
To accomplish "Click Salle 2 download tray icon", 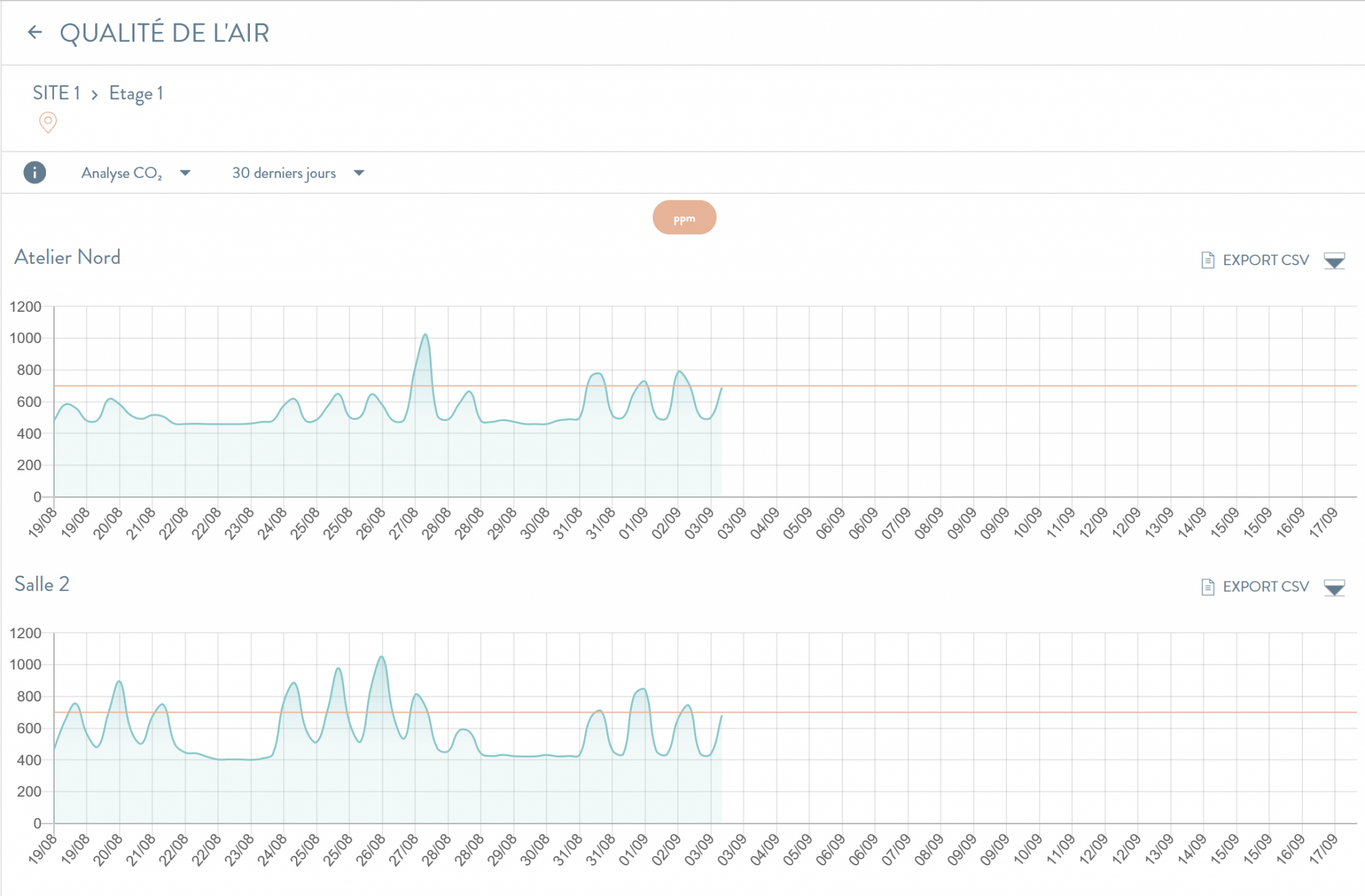I will coord(1334,587).
